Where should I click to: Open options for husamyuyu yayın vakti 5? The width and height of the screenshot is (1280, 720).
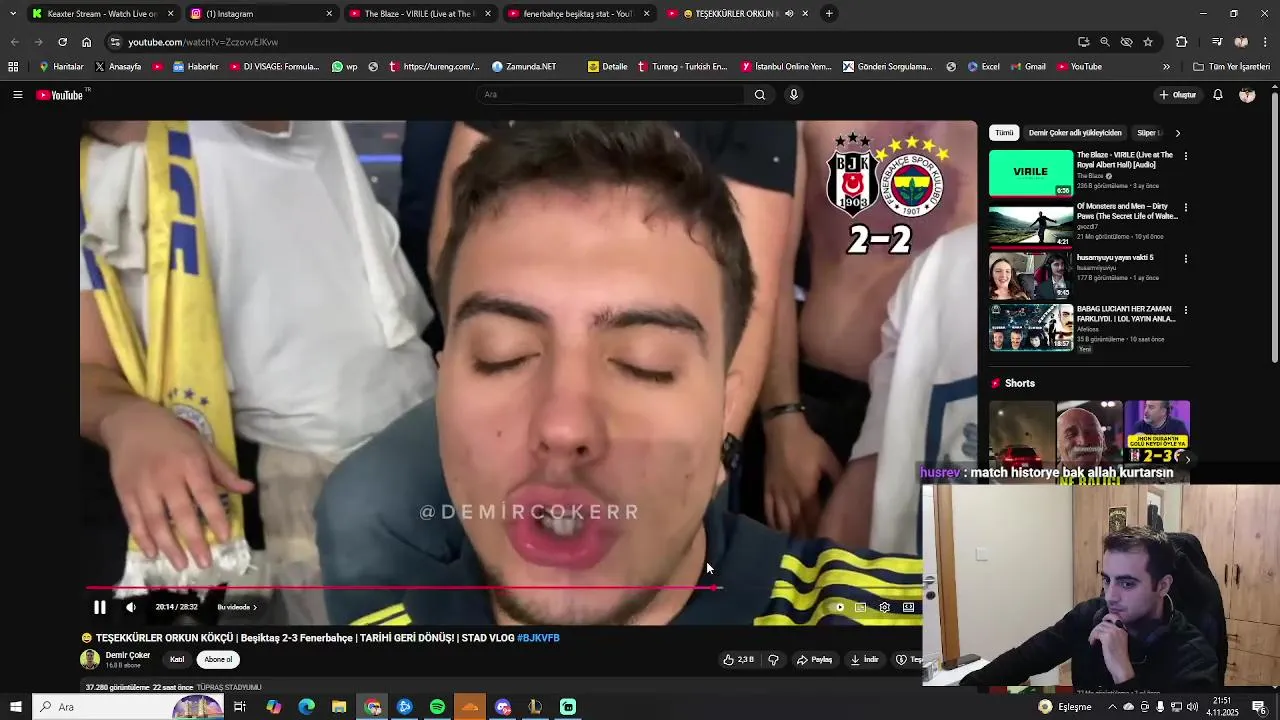tap(1186, 259)
